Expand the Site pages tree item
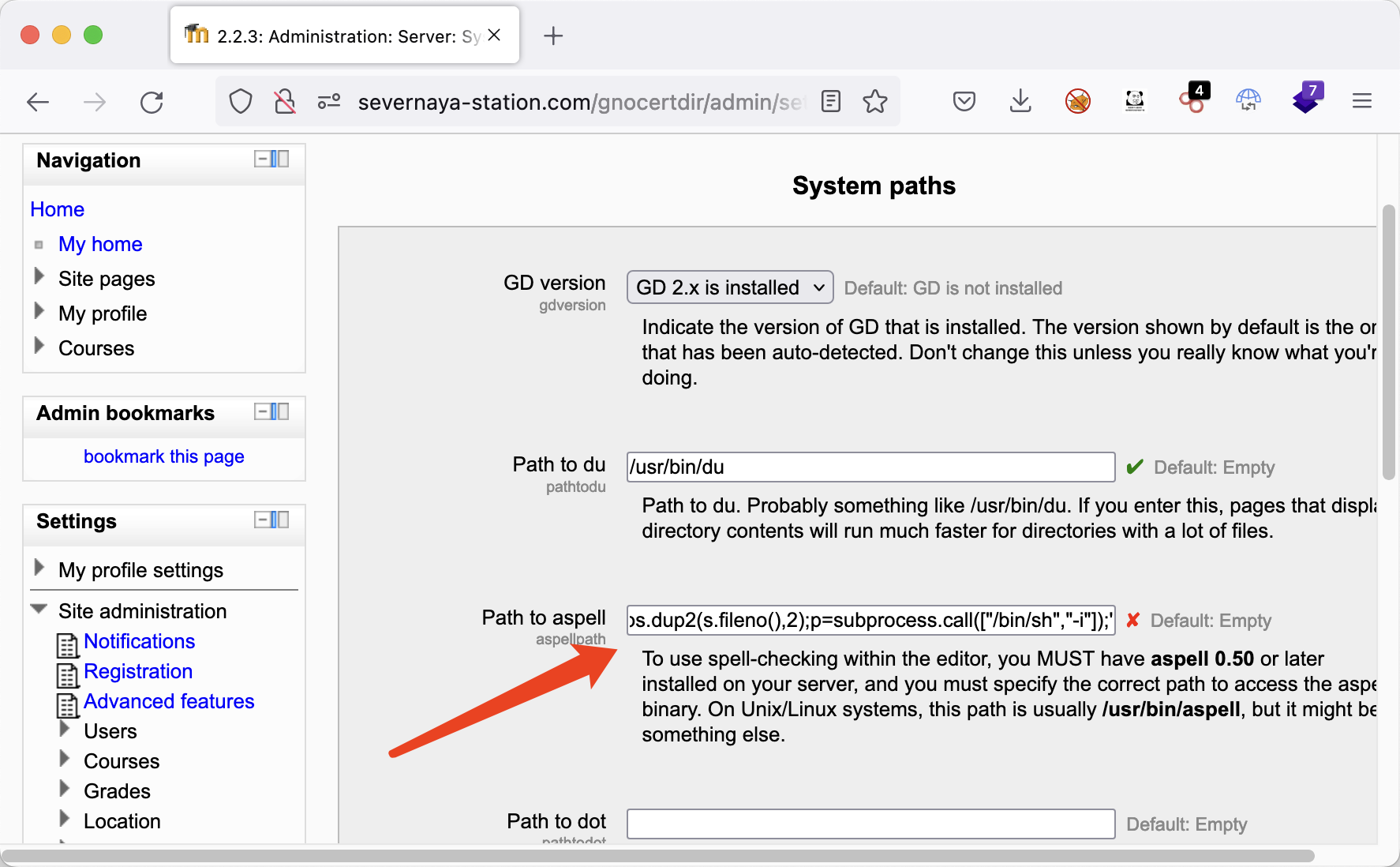Viewport: 1400px width, 867px height. (39, 277)
